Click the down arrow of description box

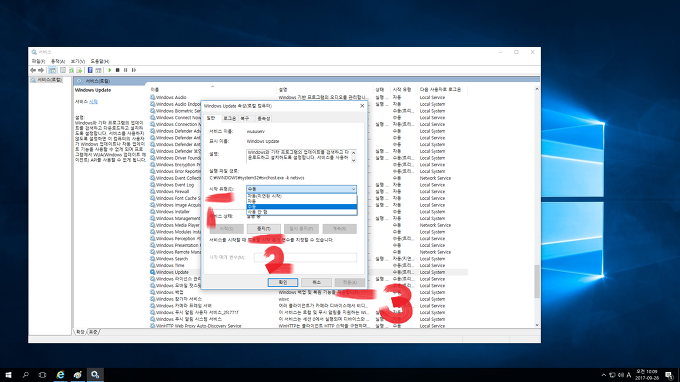point(353,160)
